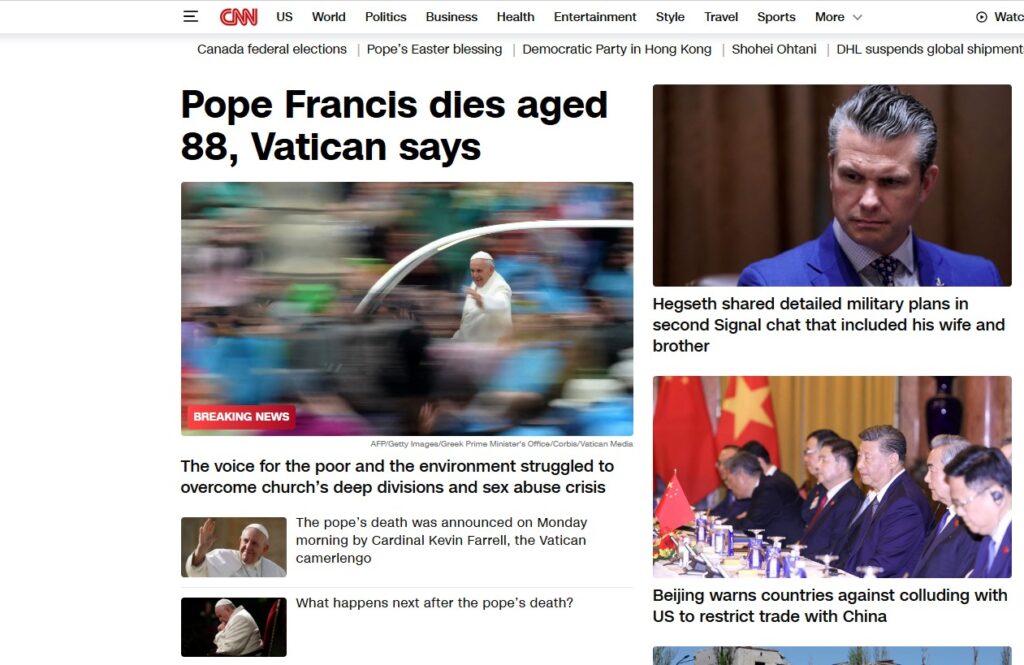Open Beijing warns countries trade headline
The width and height of the screenshot is (1024, 665).
click(830, 606)
